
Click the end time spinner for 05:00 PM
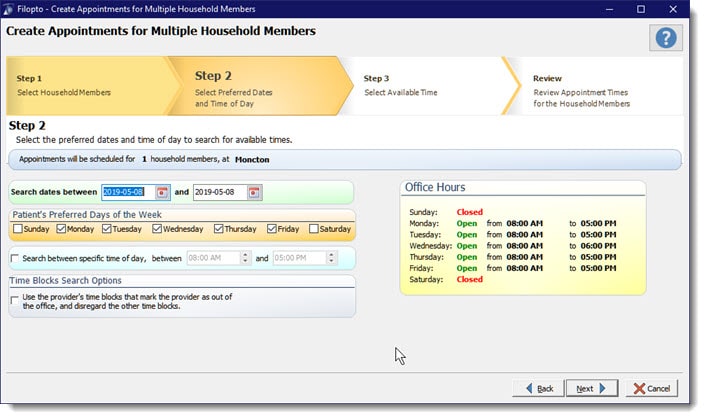[x=331, y=258]
